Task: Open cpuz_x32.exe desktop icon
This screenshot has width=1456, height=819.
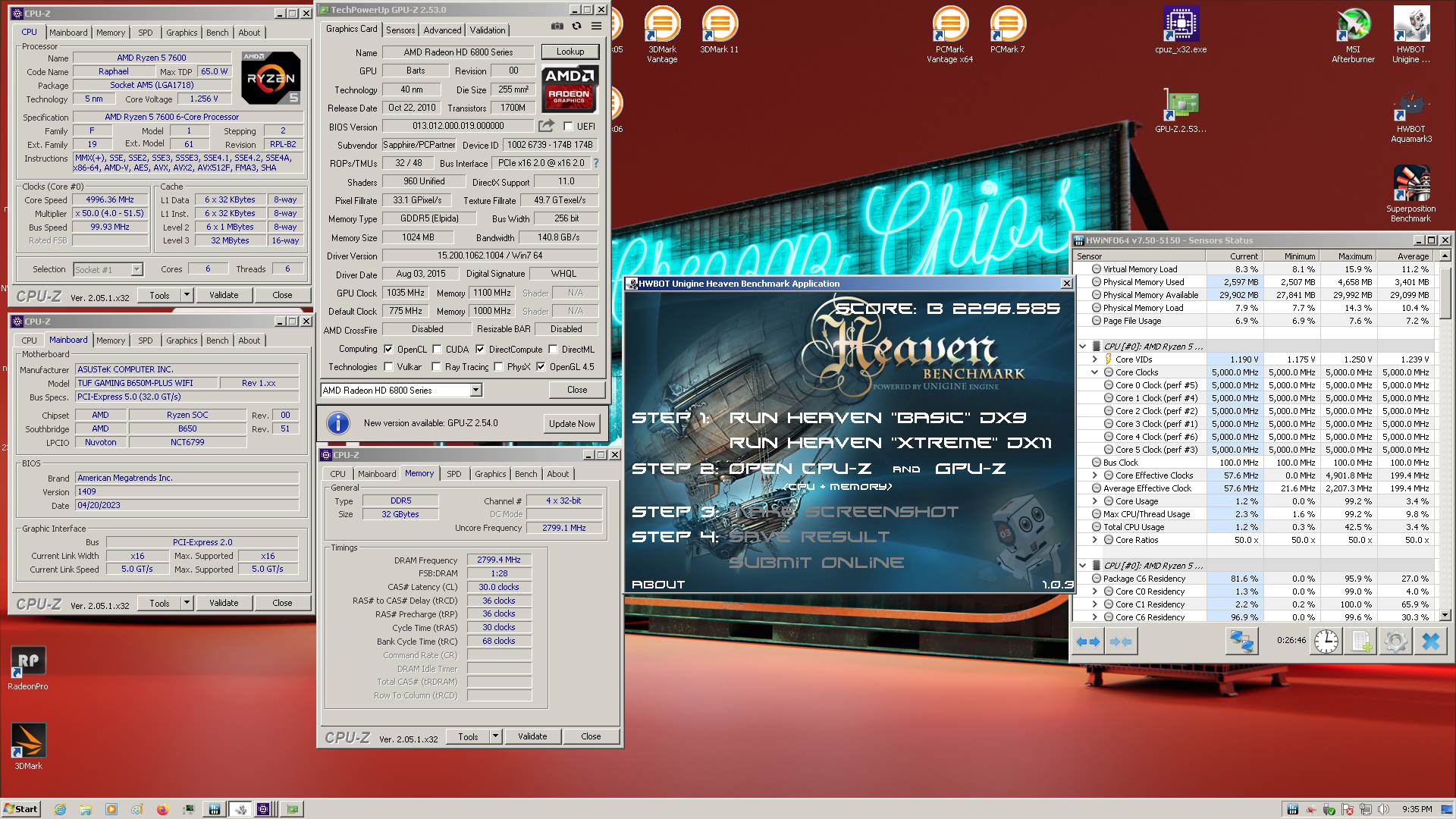Action: 1181,30
